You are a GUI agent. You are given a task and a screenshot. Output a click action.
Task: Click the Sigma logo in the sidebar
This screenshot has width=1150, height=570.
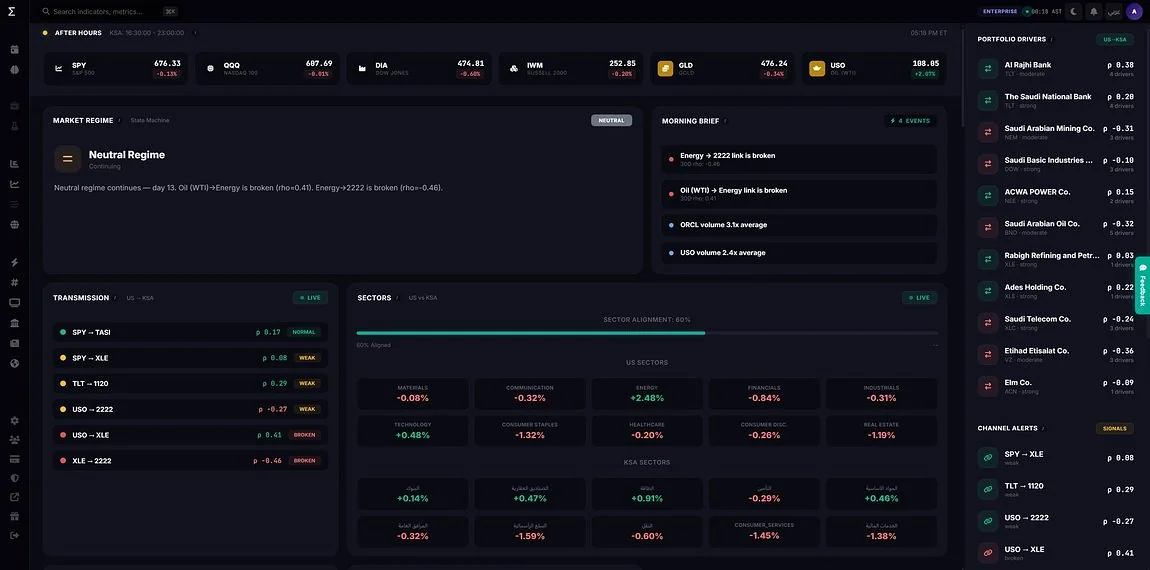tap(11, 12)
